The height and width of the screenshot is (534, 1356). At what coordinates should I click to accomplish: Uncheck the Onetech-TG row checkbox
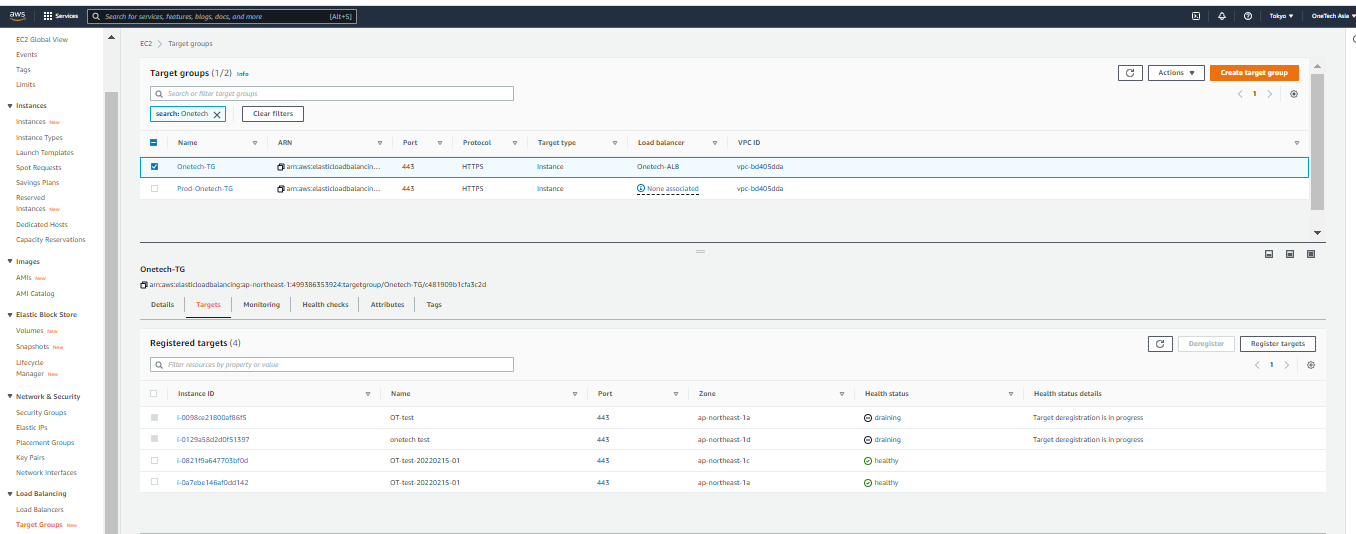154,166
